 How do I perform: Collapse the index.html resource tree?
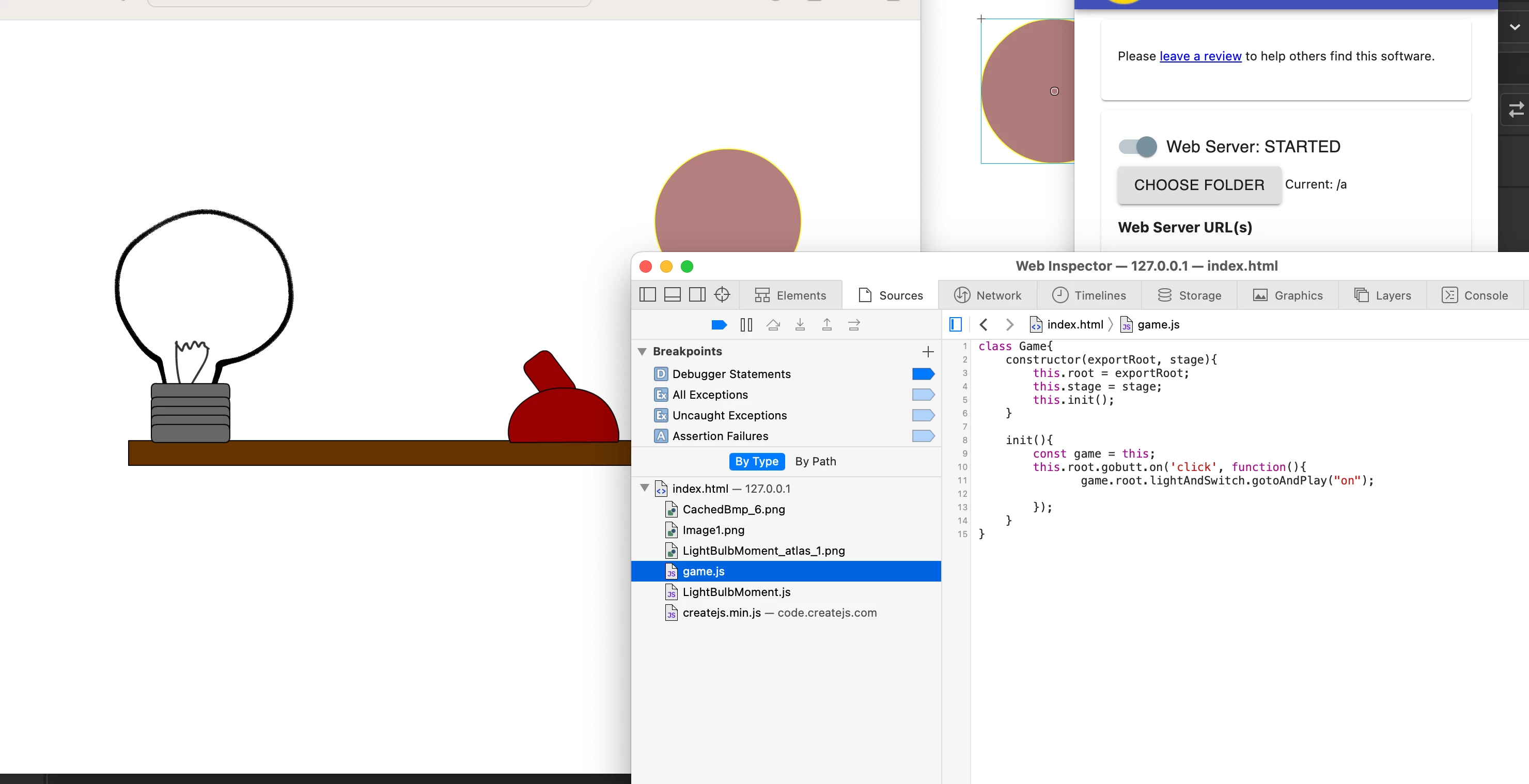click(x=644, y=488)
